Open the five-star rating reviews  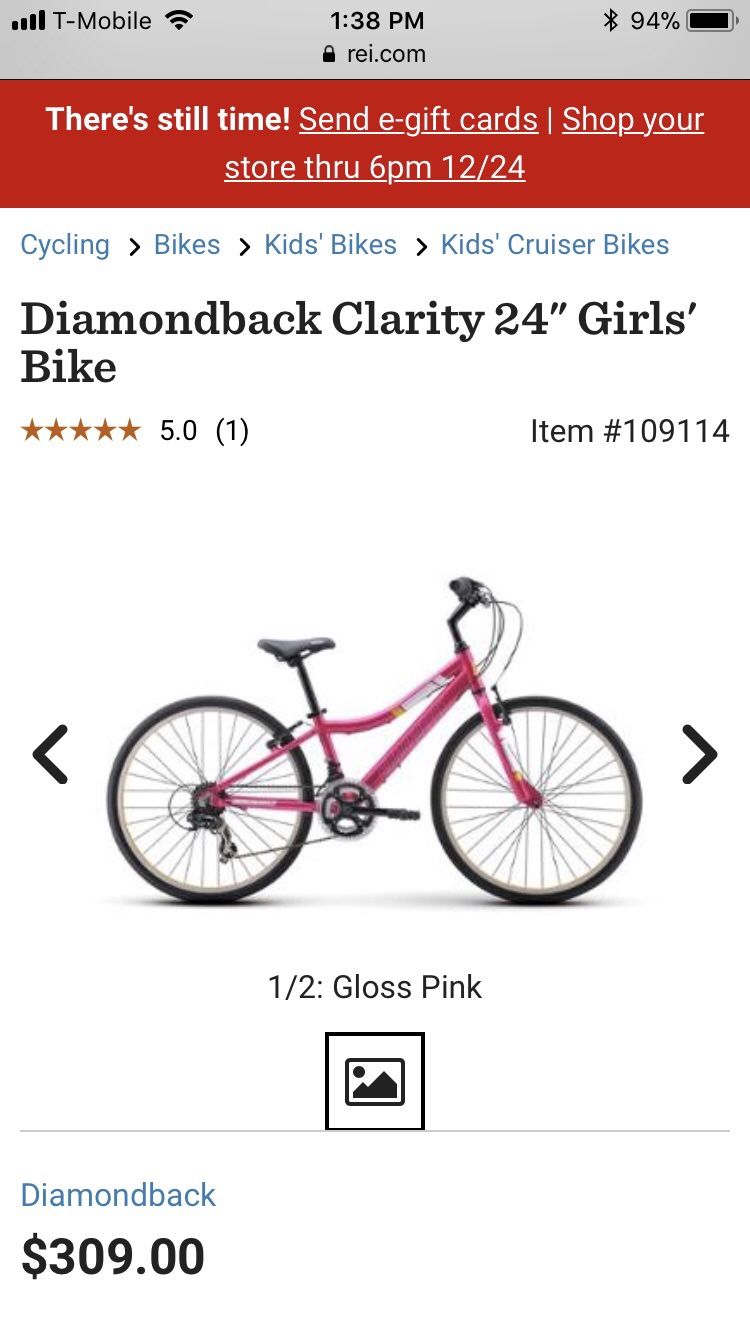point(80,431)
